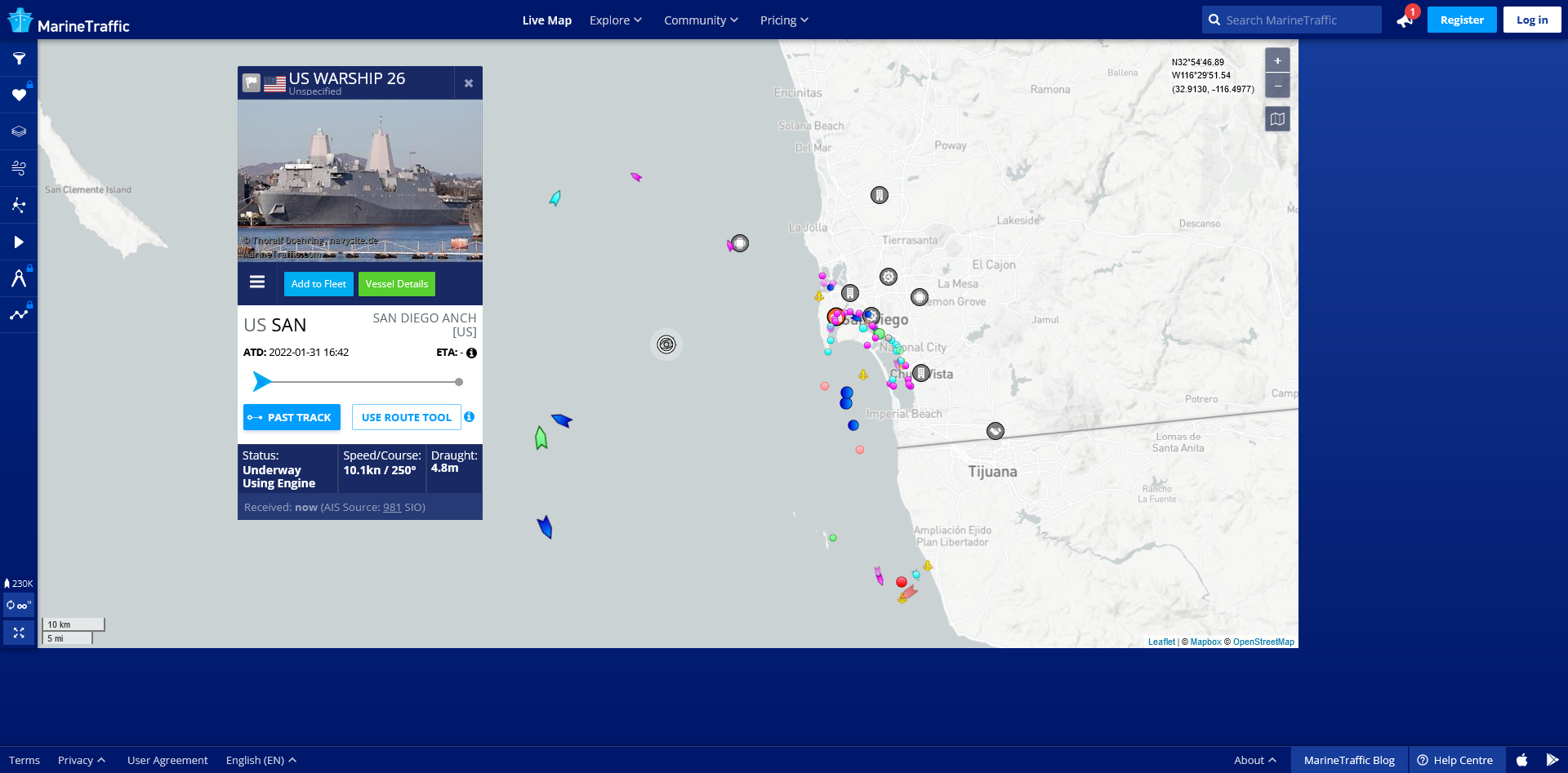Click the Register button
The image size is (1568, 773).
click(x=1462, y=20)
